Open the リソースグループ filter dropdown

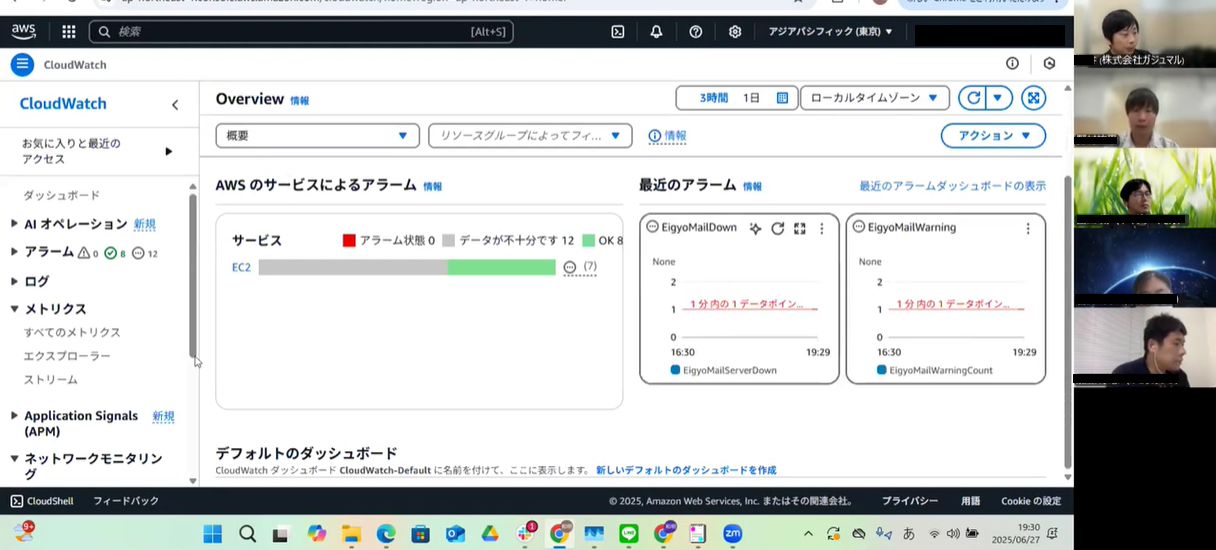click(x=530, y=136)
